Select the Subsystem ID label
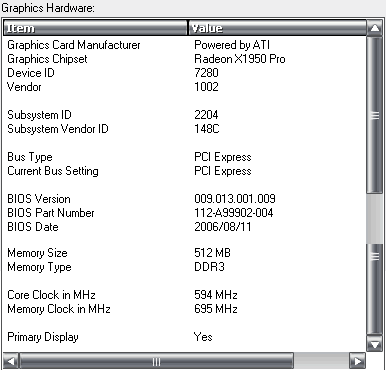This screenshot has width=386, height=371. point(39,115)
